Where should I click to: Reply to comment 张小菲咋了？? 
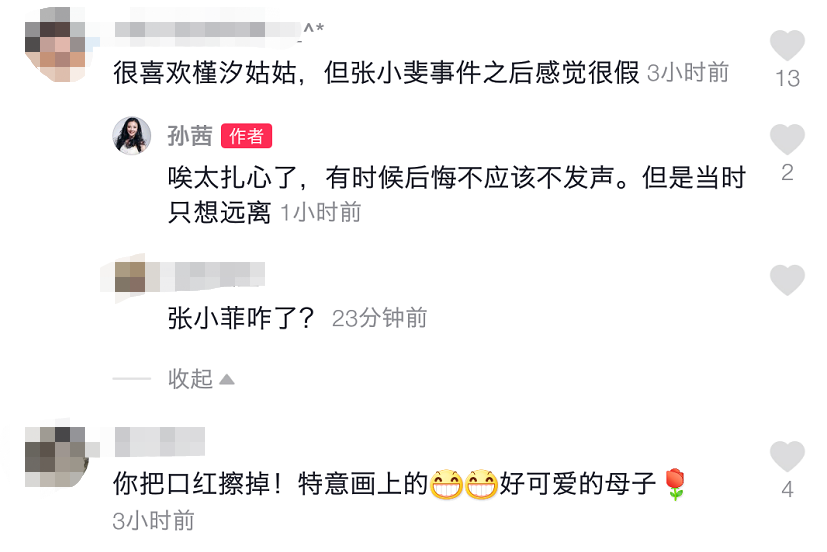pos(241,318)
